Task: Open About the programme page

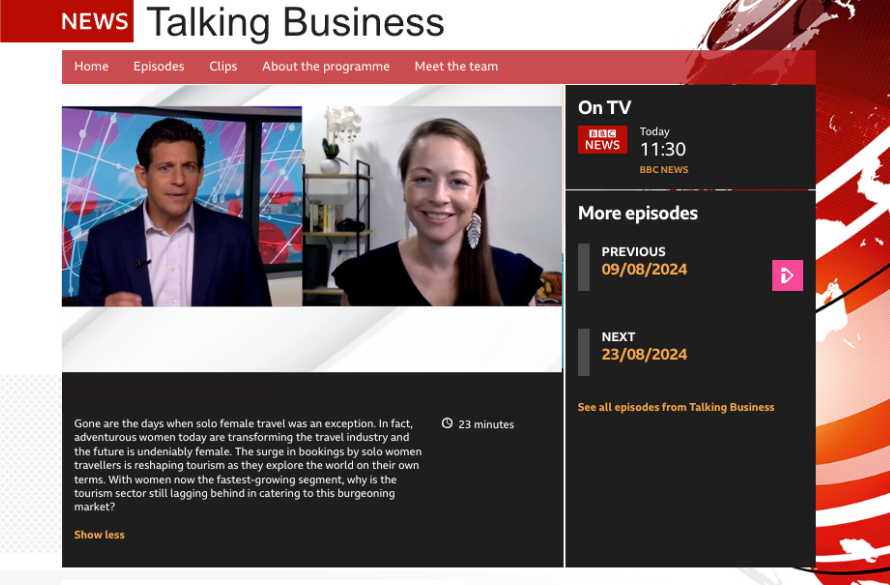Action: [x=325, y=67]
